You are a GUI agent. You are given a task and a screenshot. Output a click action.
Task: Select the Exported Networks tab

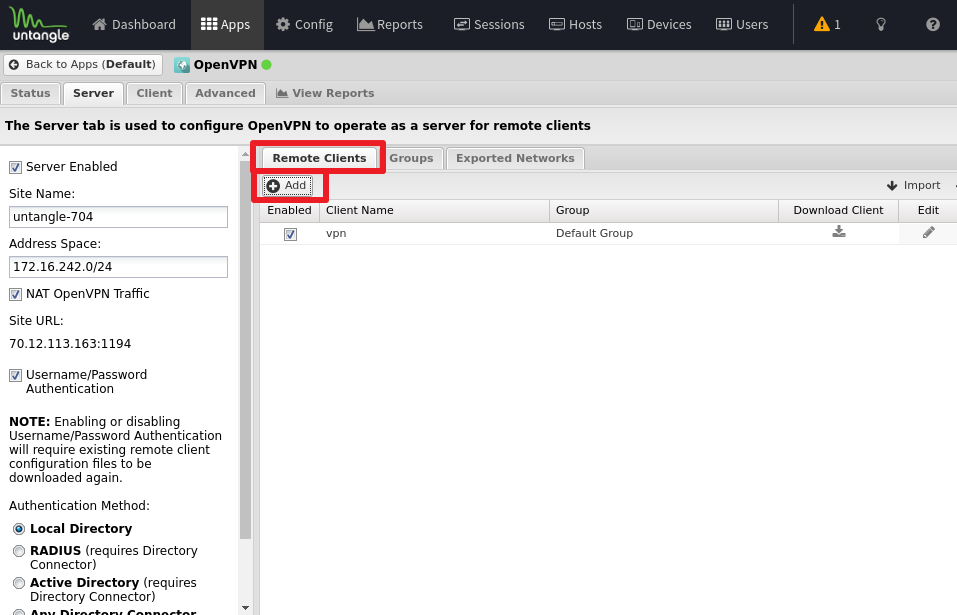point(515,158)
